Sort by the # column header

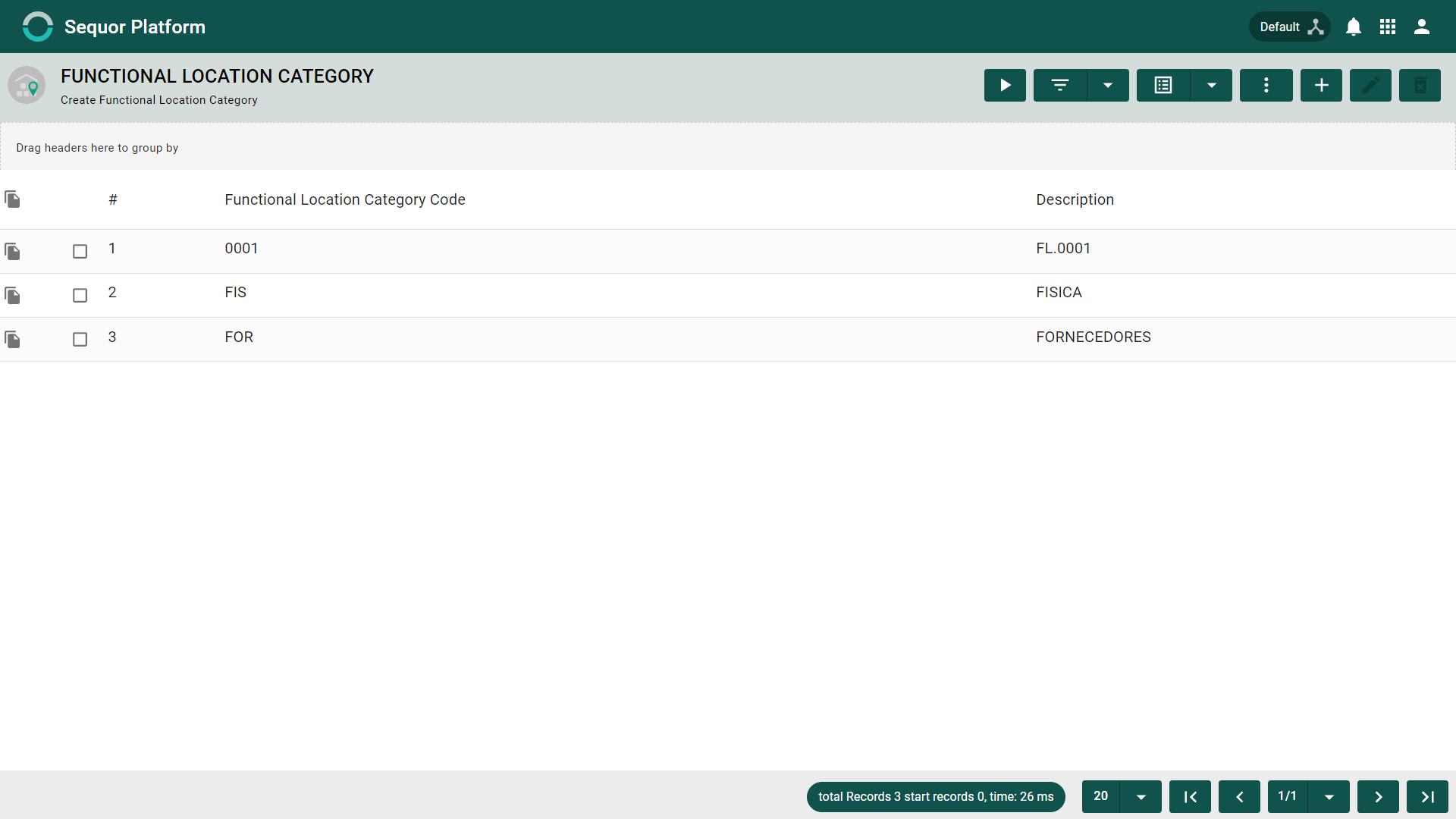[113, 199]
